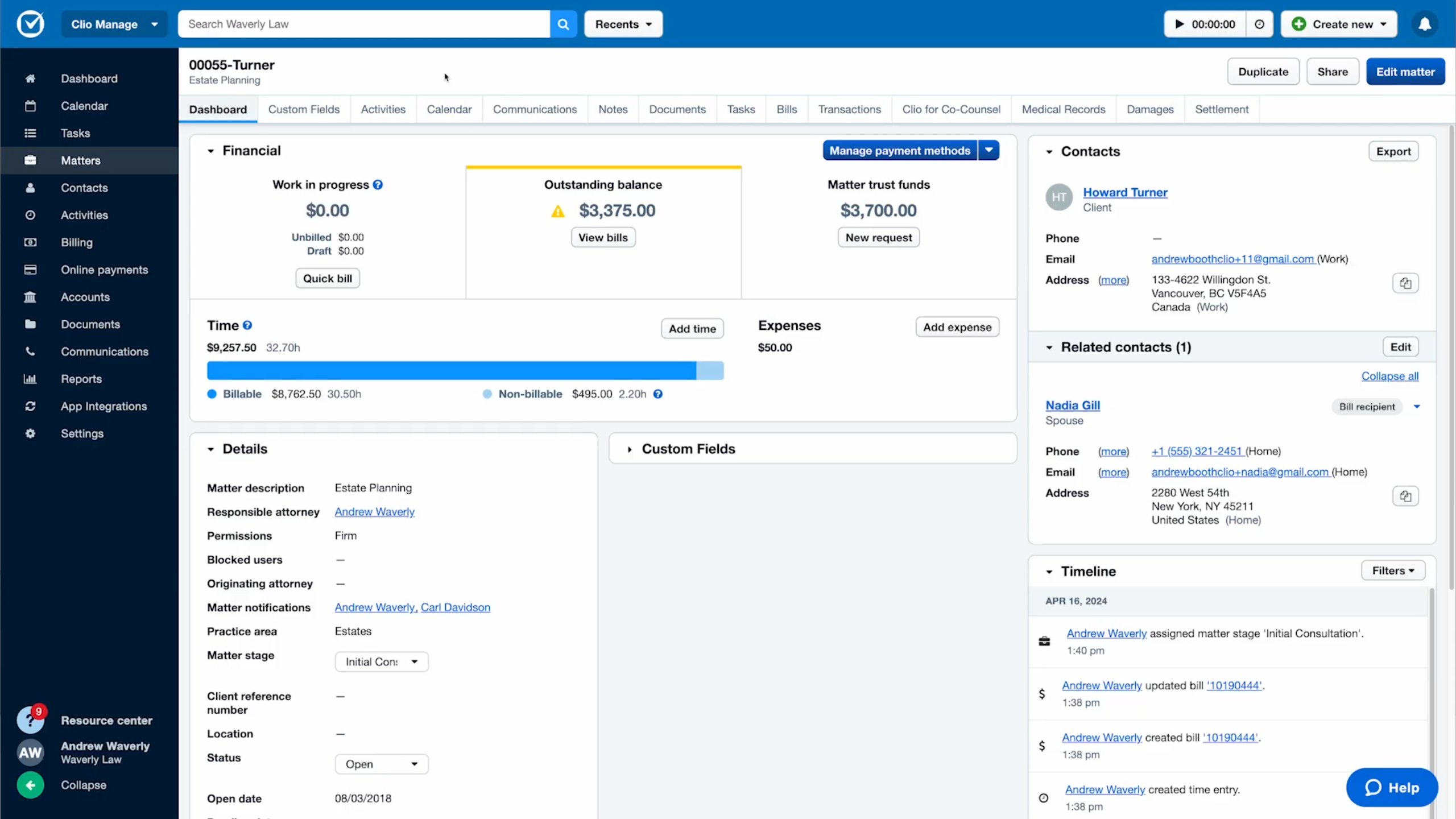1456x819 pixels.
Task: Switch to the Bills tab
Action: tap(787, 109)
